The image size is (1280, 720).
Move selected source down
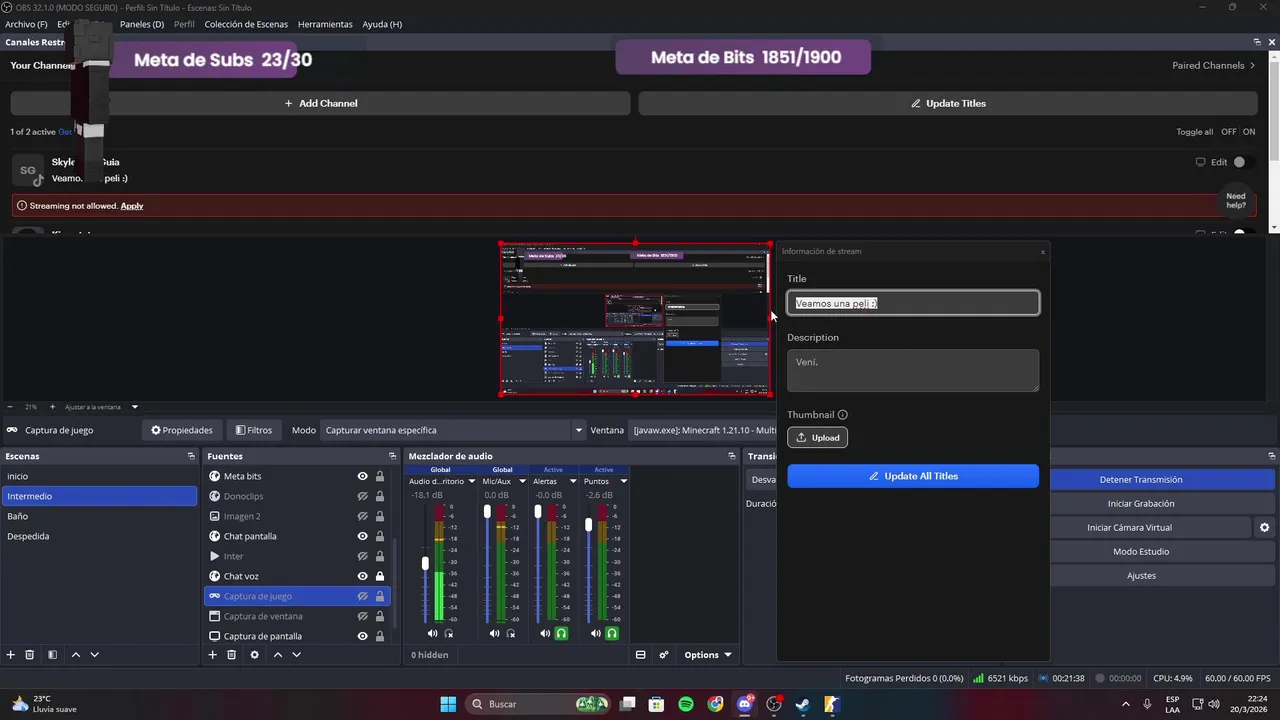point(297,655)
